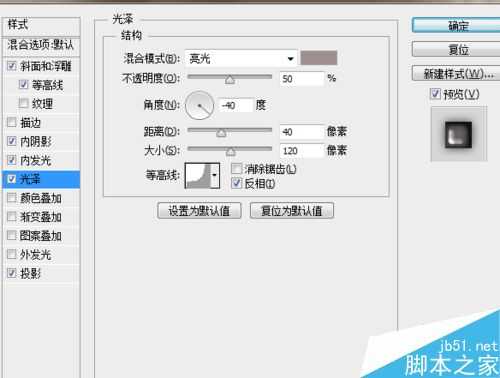This screenshot has width=500, height=378.
Task: Enable the 纹理 checkbox
Action: [23, 103]
